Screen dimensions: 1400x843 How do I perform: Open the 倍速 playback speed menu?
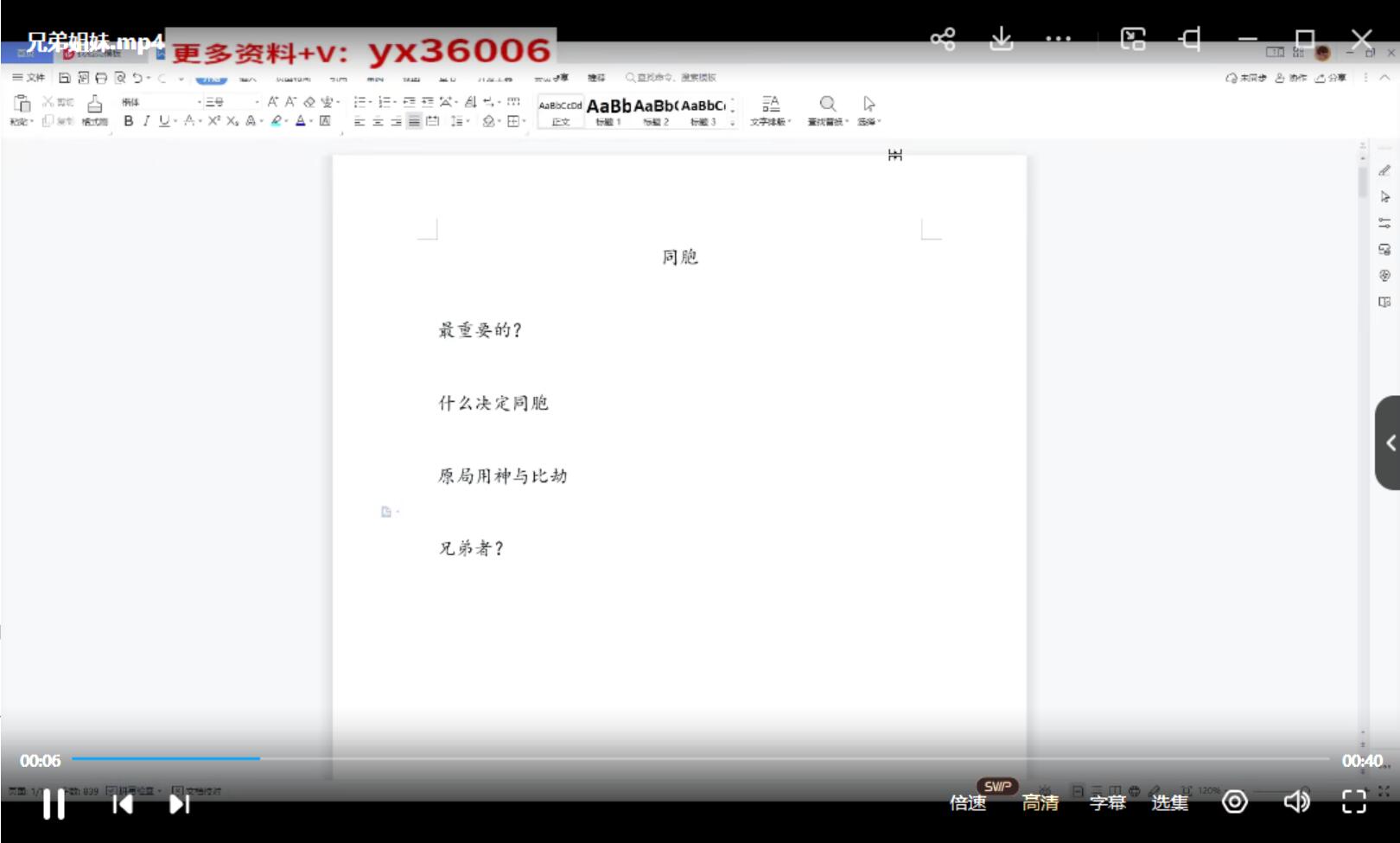point(968,802)
